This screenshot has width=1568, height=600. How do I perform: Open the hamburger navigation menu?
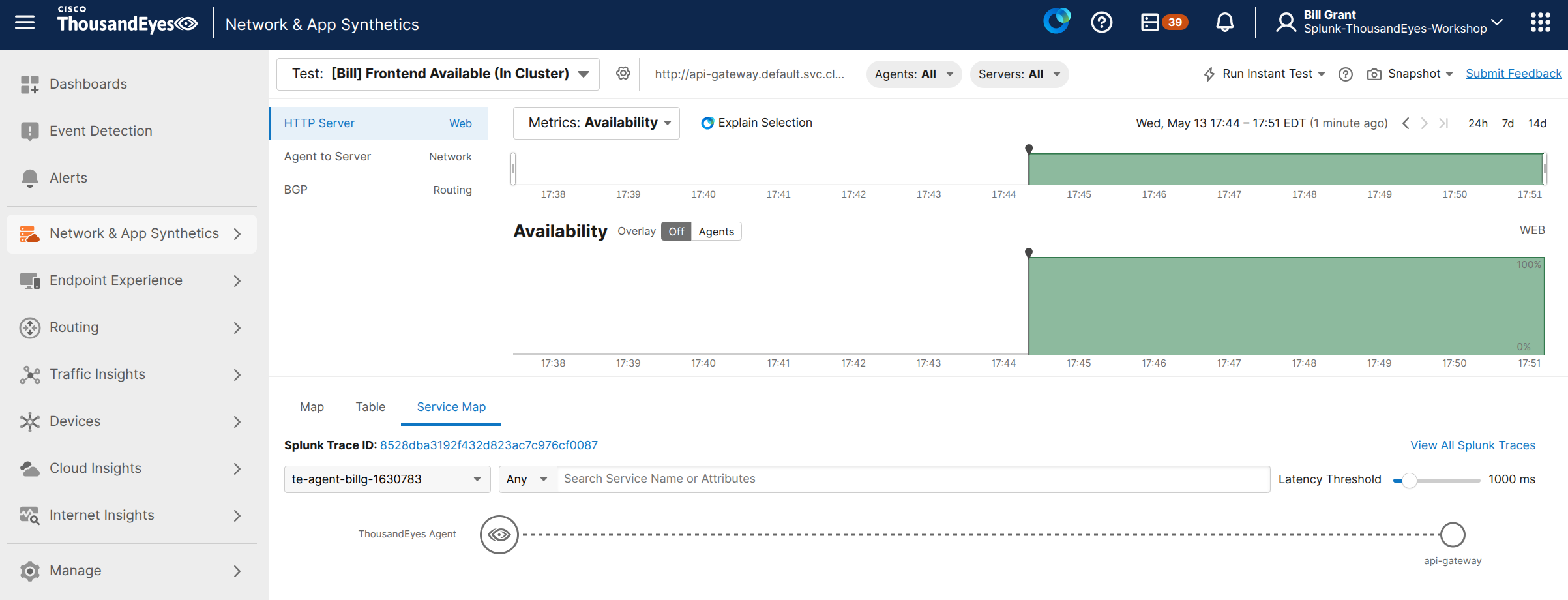[25, 23]
